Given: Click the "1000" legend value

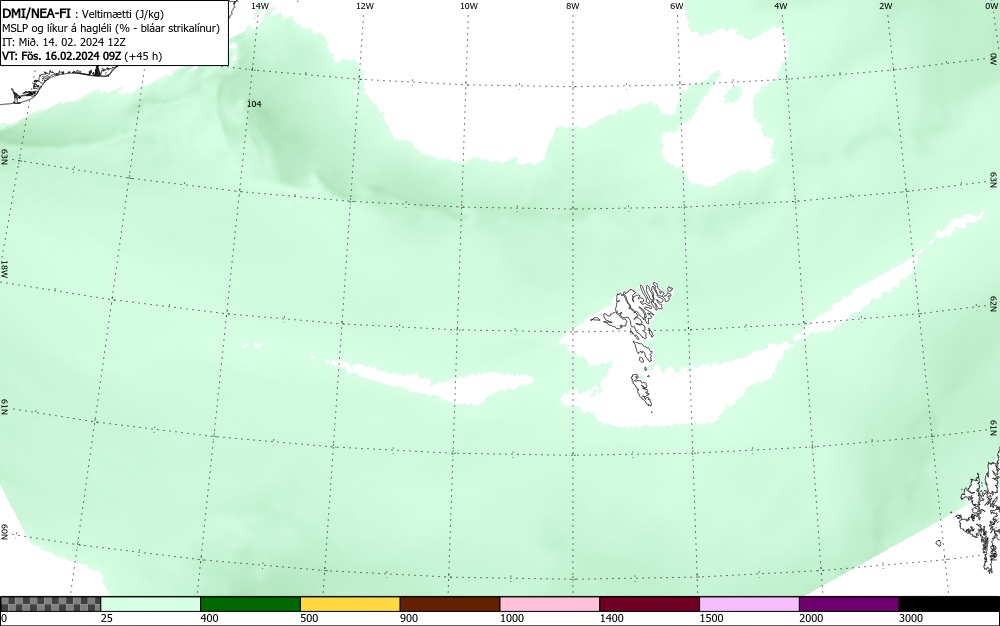Looking at the screenshot, I should 511,618.
